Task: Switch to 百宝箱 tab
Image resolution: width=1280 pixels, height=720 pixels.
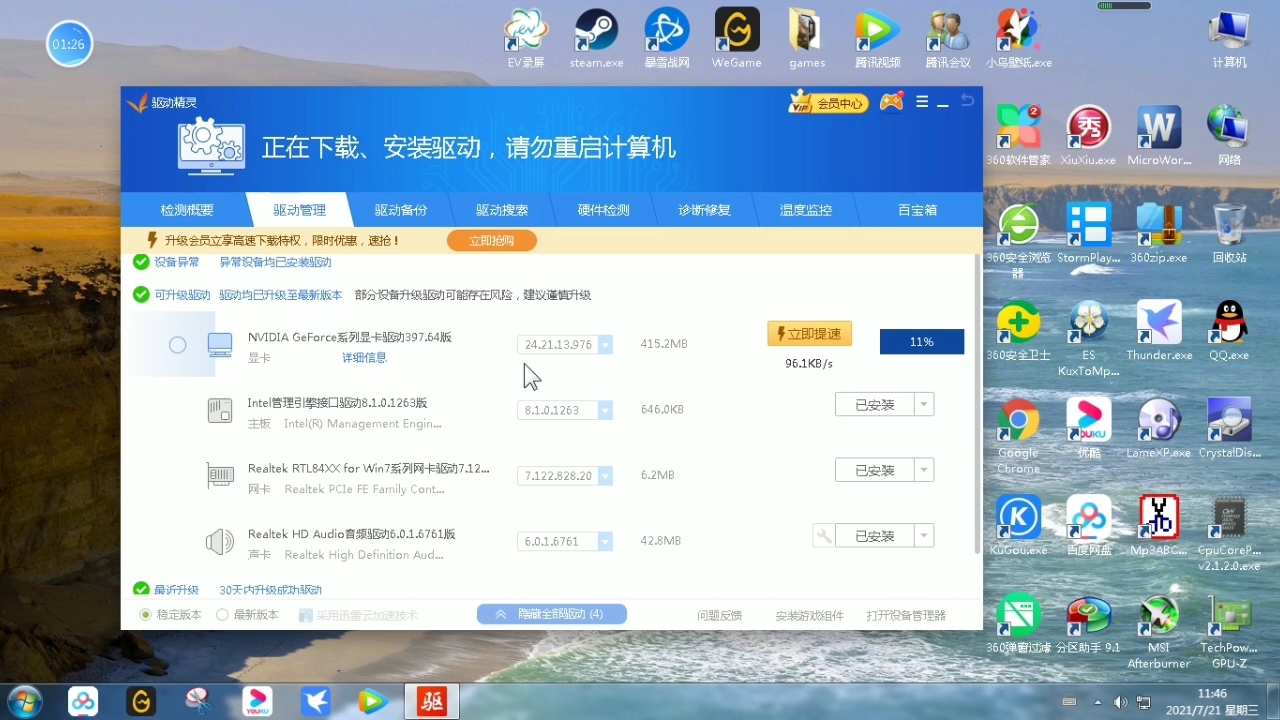Action: 917,210
